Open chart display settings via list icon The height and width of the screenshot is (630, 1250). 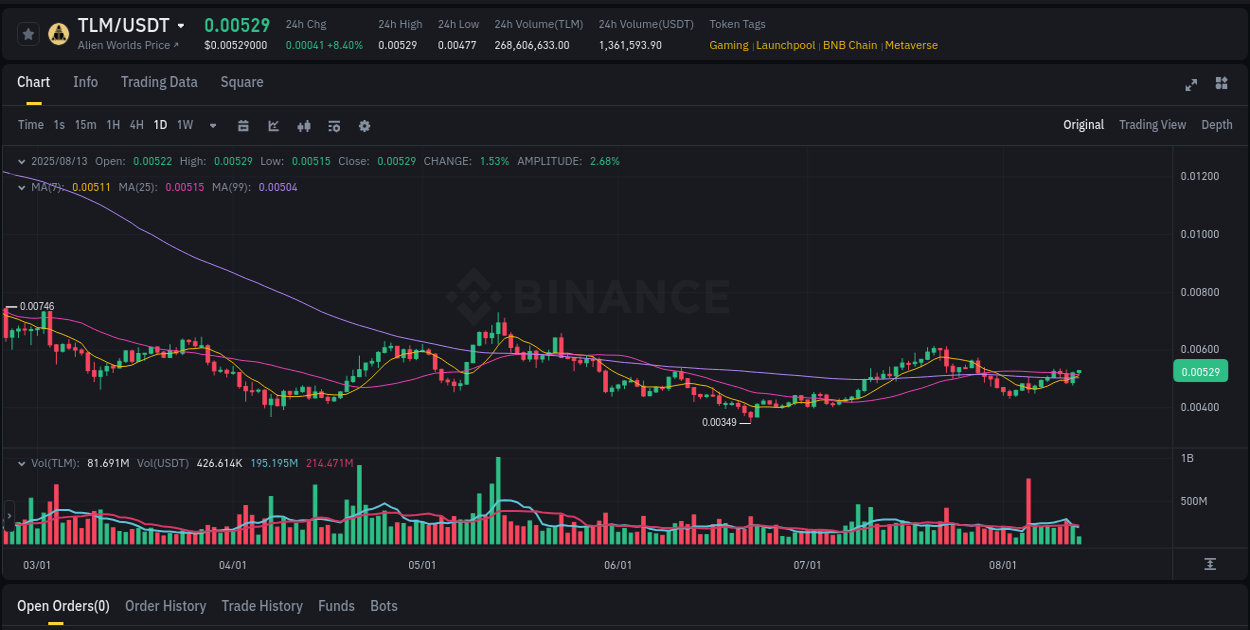tap(333, 125)
